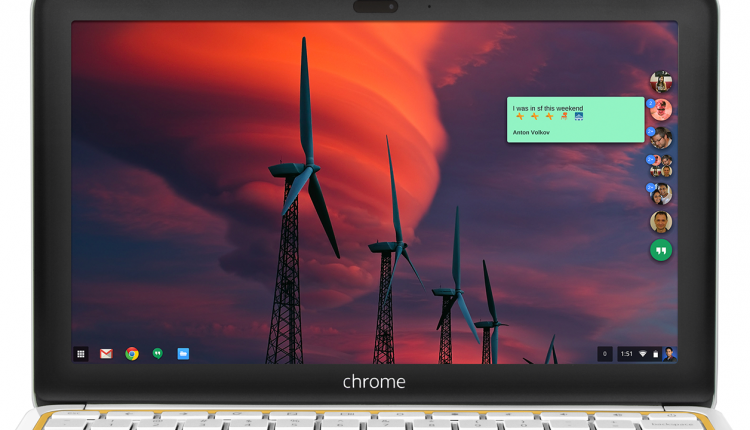Open the Files app from the shelf
This screenshot has width=750, height=430.
[183, 354]
